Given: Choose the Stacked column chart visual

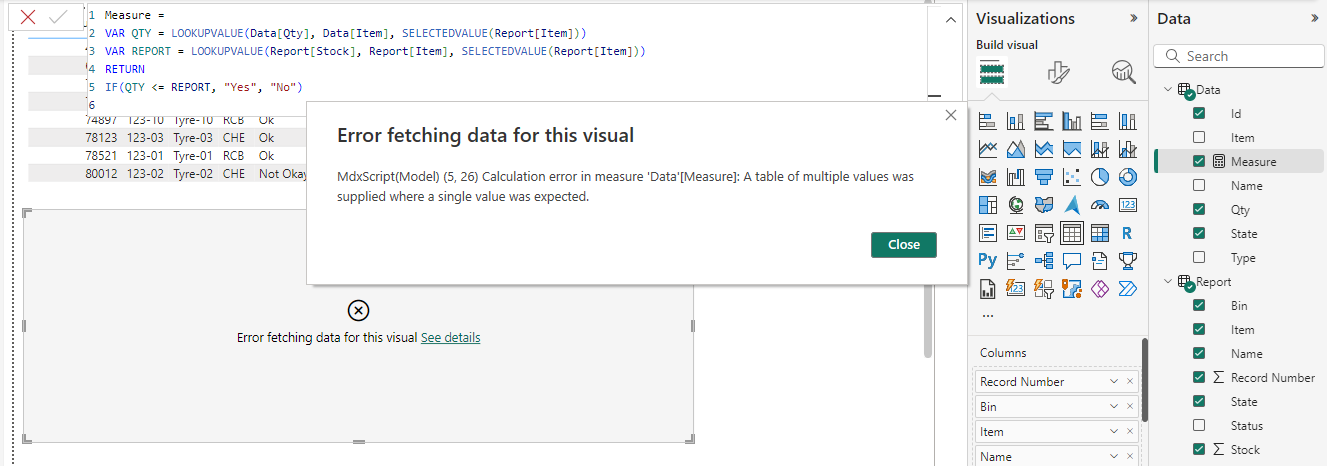Looking at the screenshot, I should click(1016, 121).
